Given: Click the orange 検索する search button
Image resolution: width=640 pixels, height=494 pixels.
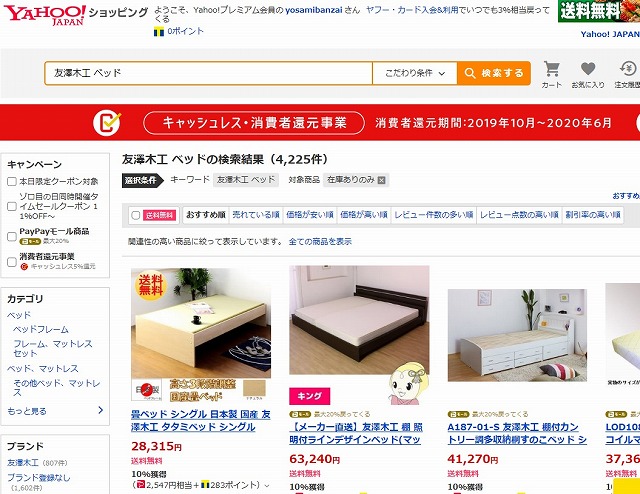Looking at the screenshot, I should [494, 73].
